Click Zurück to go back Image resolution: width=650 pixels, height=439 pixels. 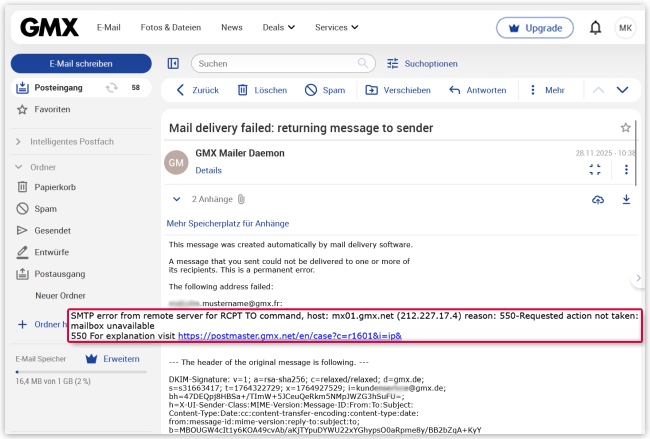click(198, 90)
